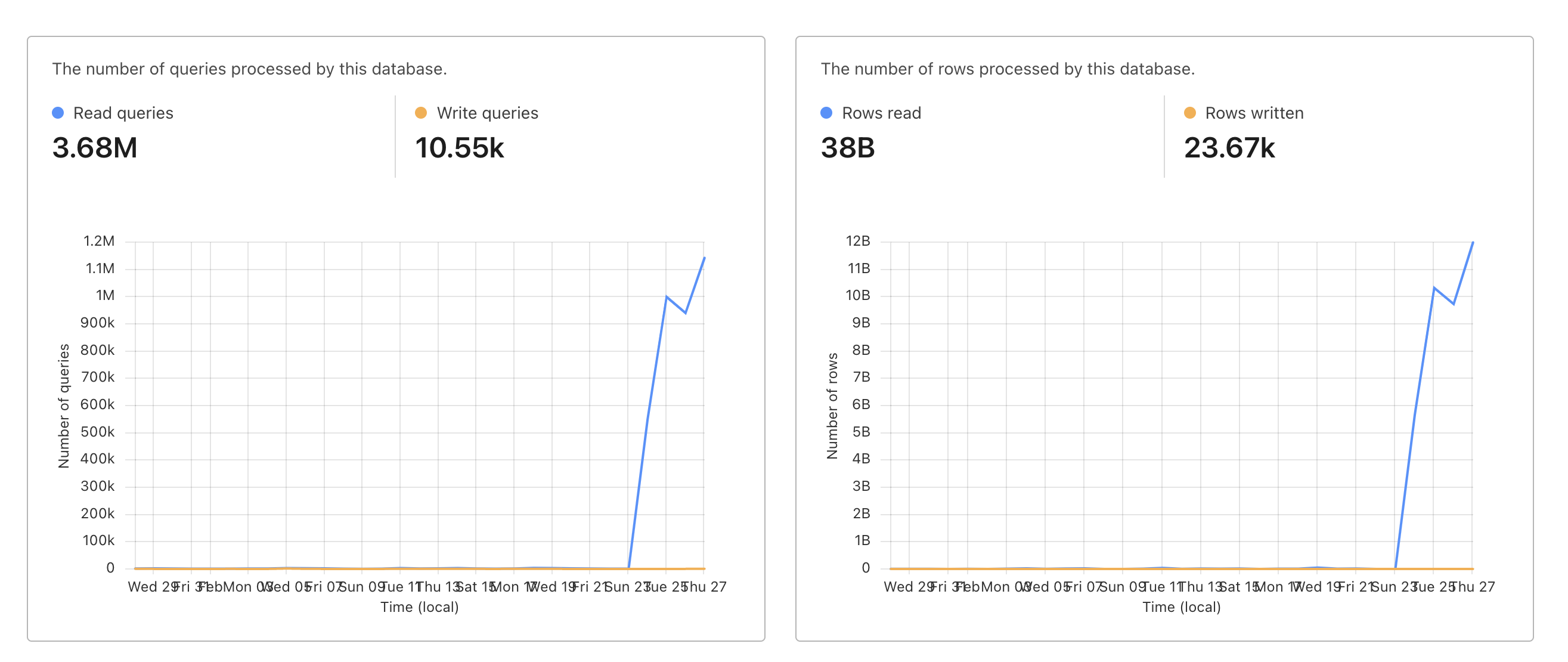Click the orange Rows written legend dot
Screen dimensions: 1568x662
pos(1189,113)
